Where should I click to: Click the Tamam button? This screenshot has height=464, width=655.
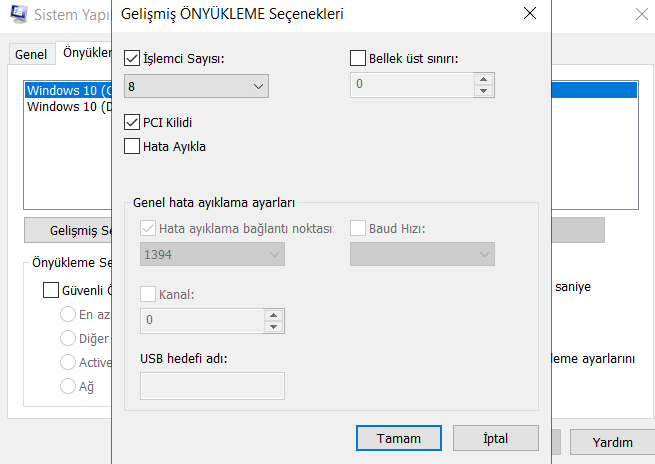click(398, 438)
